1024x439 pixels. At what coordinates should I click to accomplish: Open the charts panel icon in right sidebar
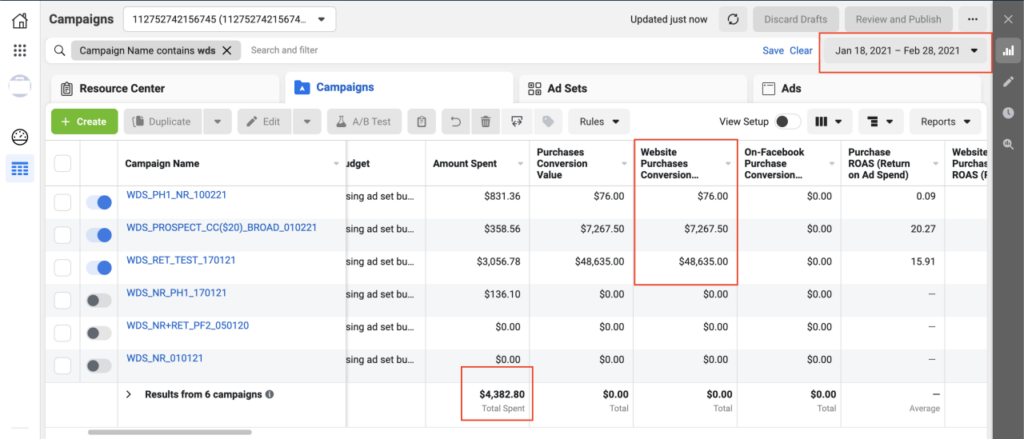(1008, 50)
